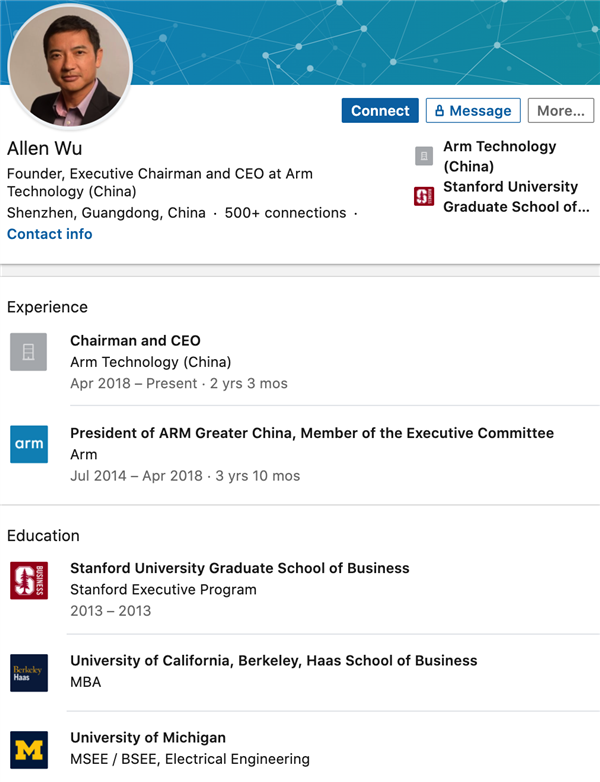
Task: Open the President of ARM Greater China entry
Action: pos(311,433)
